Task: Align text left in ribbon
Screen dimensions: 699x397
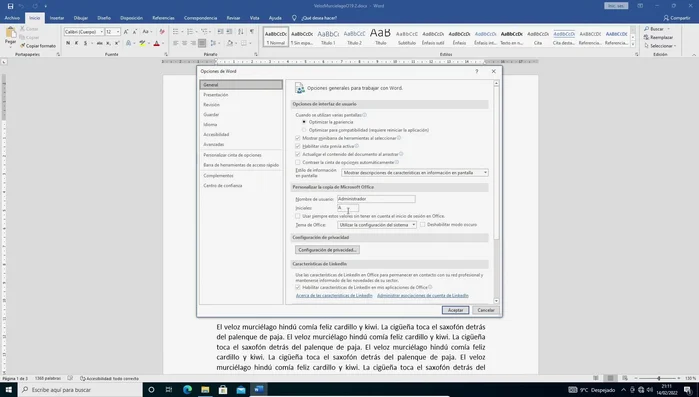Action: coord(176,43)
